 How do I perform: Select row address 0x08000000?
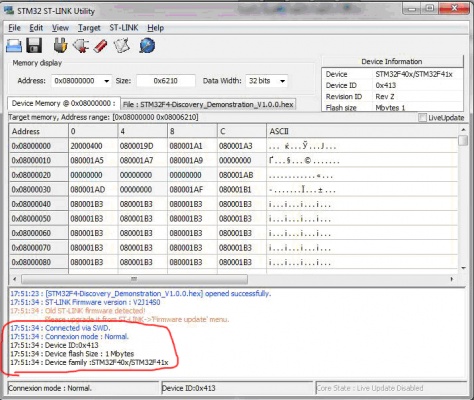point(39,146)
